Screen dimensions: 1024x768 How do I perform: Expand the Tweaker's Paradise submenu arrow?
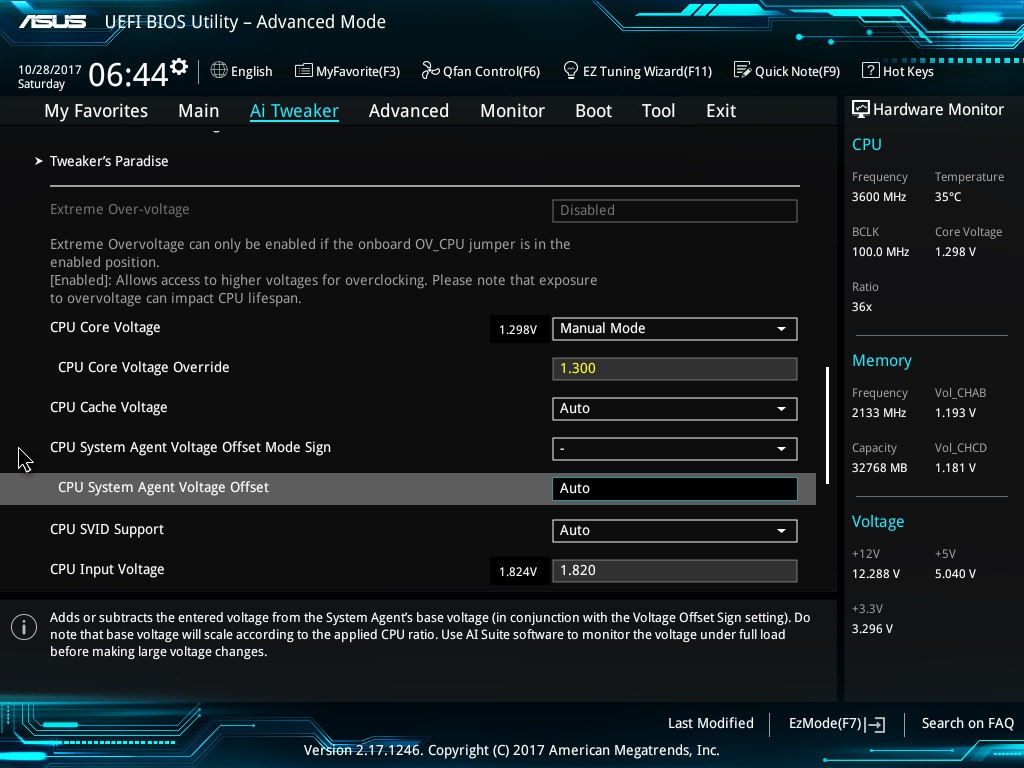coord(39,161)
